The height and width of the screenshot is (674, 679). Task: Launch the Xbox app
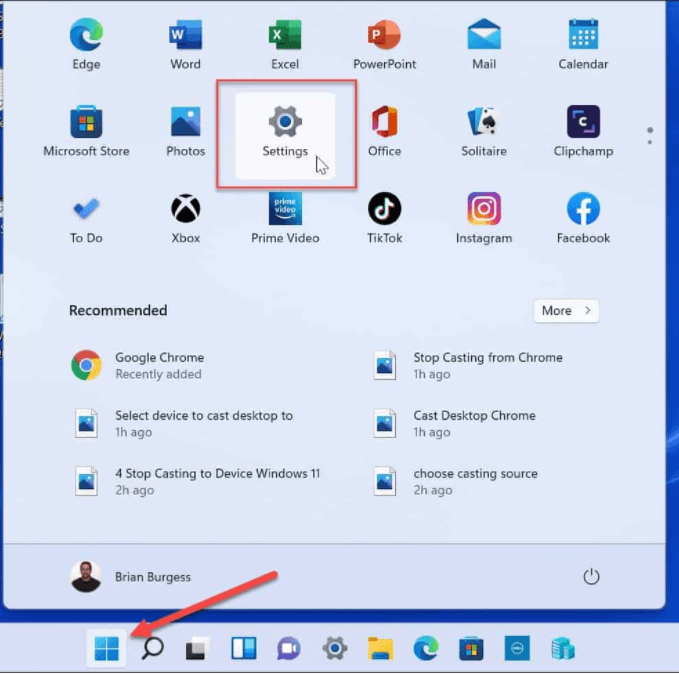[x=185, y=218]
